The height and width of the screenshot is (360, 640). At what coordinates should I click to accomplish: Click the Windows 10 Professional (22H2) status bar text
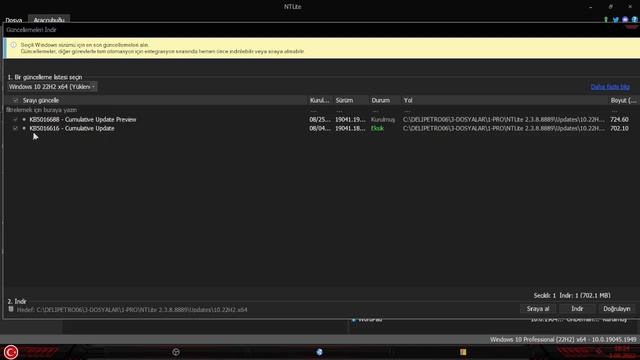563,340
